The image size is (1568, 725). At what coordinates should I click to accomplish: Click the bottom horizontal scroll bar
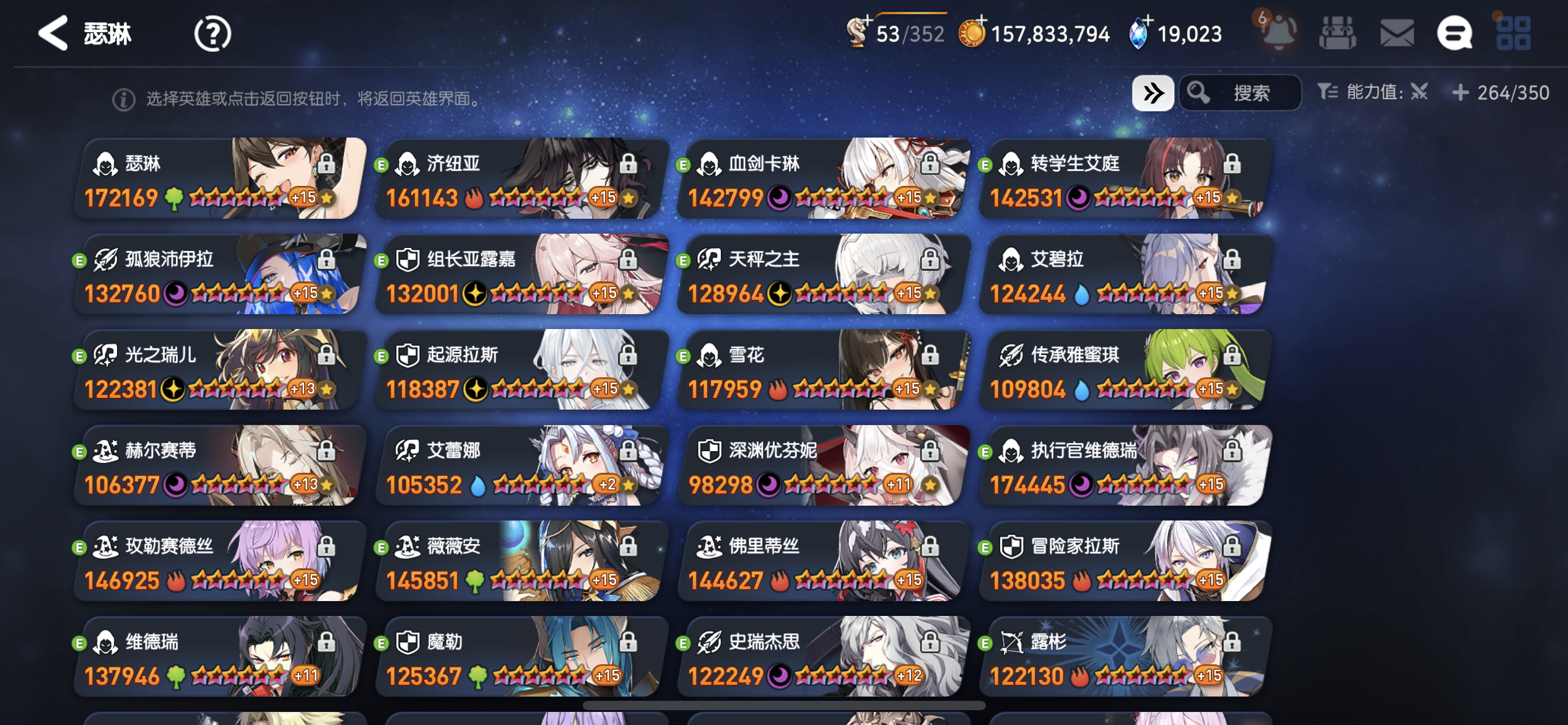784,705
